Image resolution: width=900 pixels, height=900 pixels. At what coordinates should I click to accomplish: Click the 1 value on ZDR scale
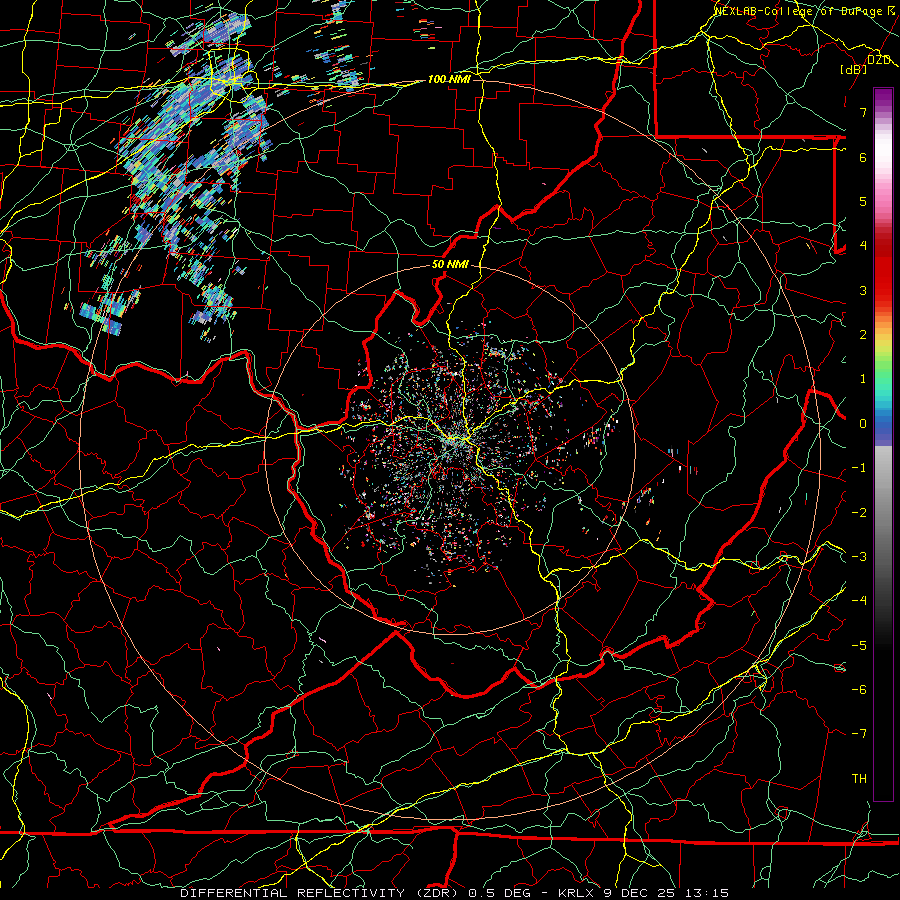click(x=863, y=379)
